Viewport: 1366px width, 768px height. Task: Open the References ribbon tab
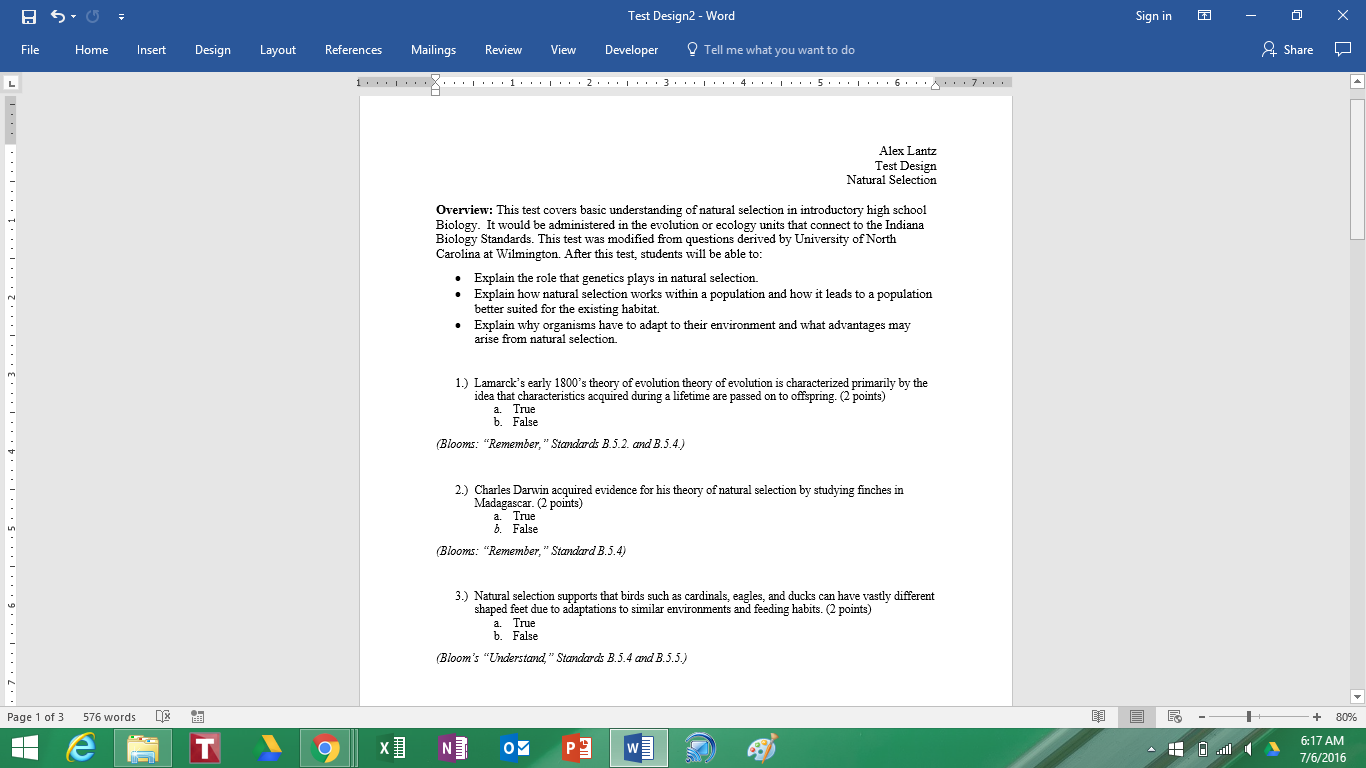pyautogui.click(x=353, y=50)
